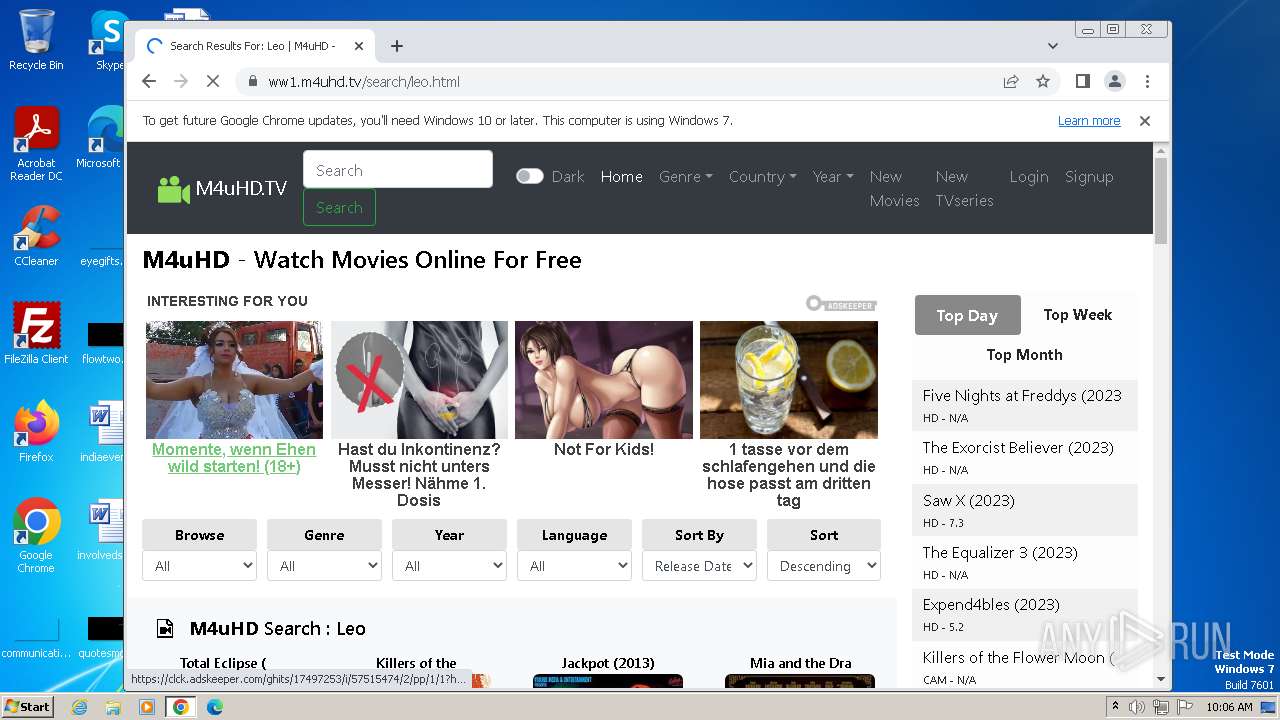The image size is (1280, 720).
Task: Expand the Year nav dropdown
Action: (833, 176)
